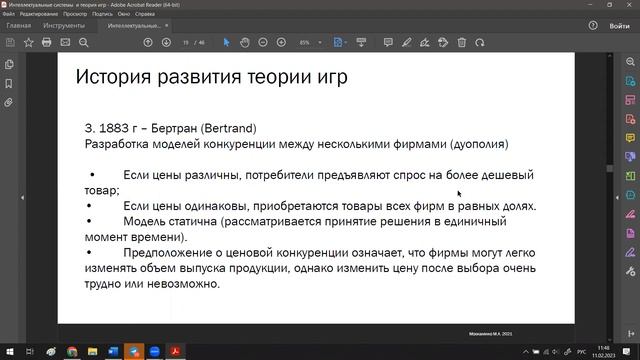
Task: Zoom out with the minus circle
Action: tap(263, 42)
